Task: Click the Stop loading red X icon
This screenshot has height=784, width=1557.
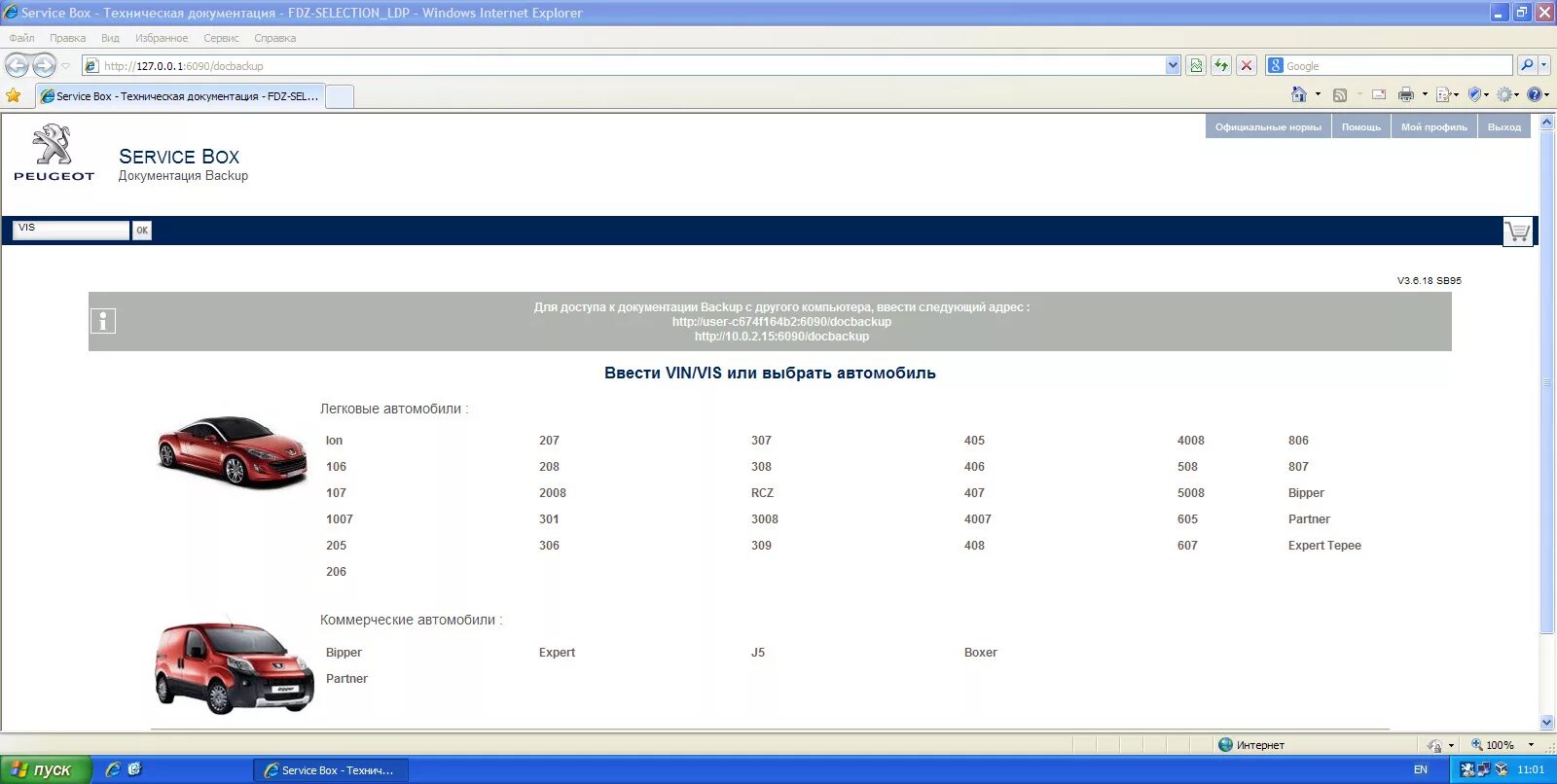Action: point(1247,65)
